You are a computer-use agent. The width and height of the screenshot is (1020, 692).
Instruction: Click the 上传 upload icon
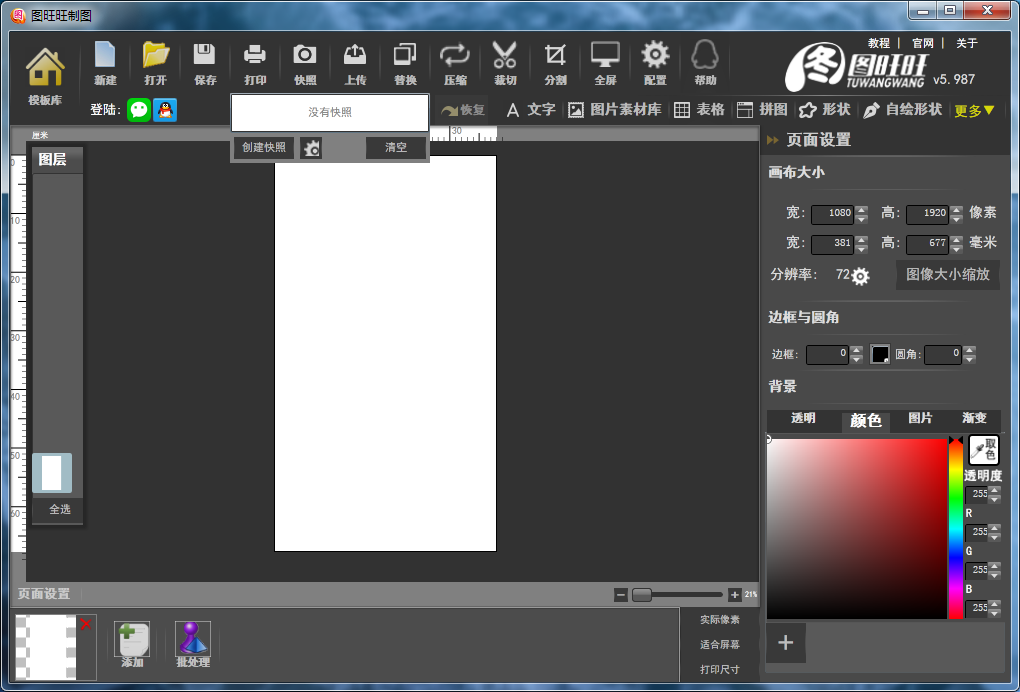click(355, 64)
